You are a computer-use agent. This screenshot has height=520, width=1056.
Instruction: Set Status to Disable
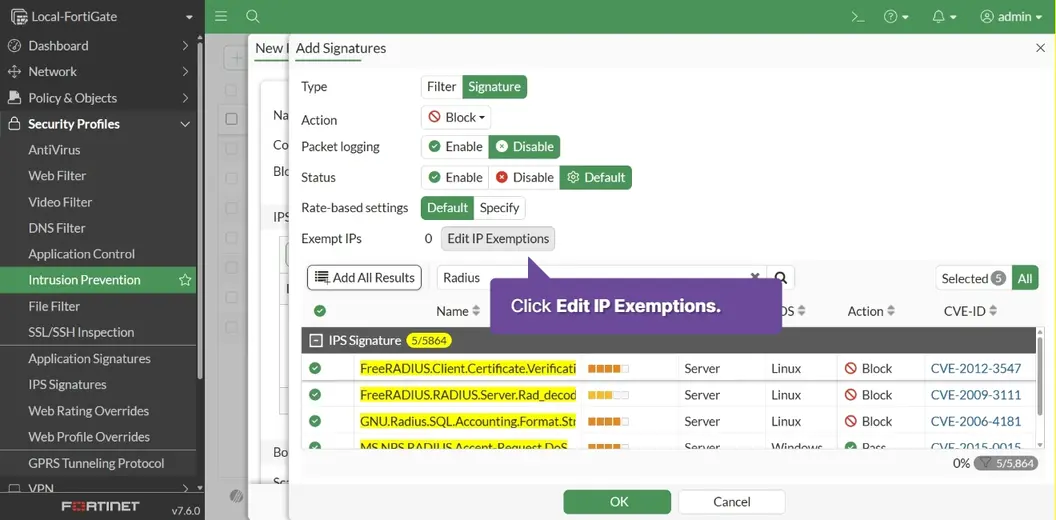pos(524,178)
